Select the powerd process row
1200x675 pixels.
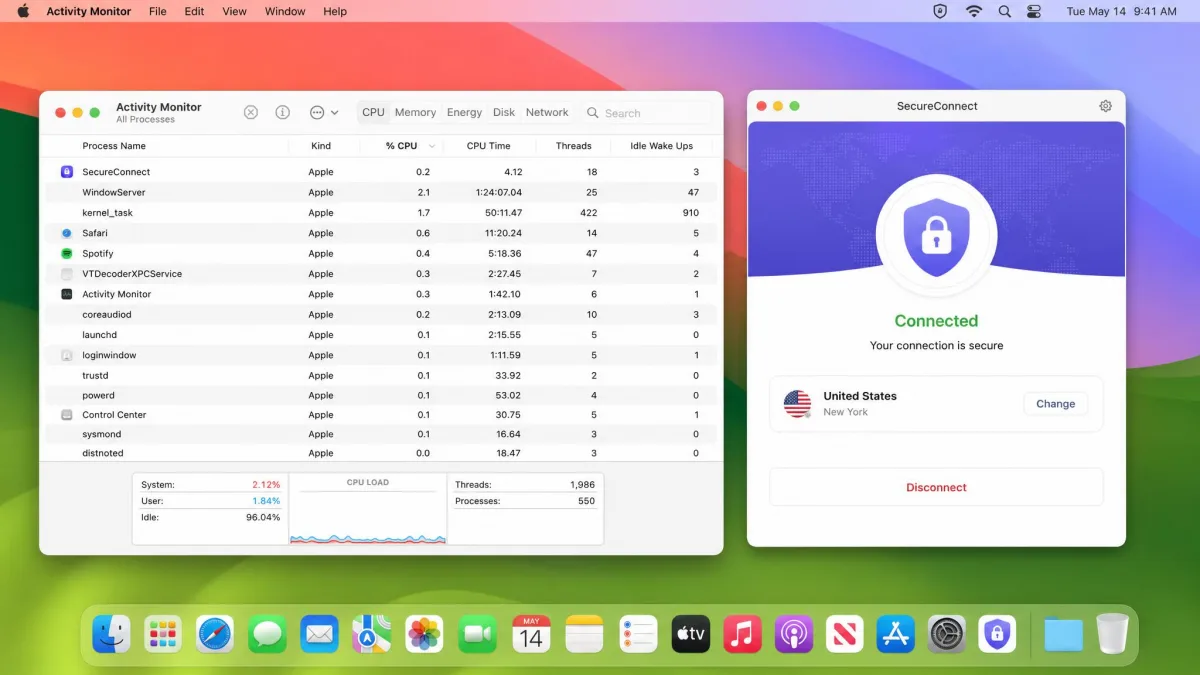[x=381, y=395]
